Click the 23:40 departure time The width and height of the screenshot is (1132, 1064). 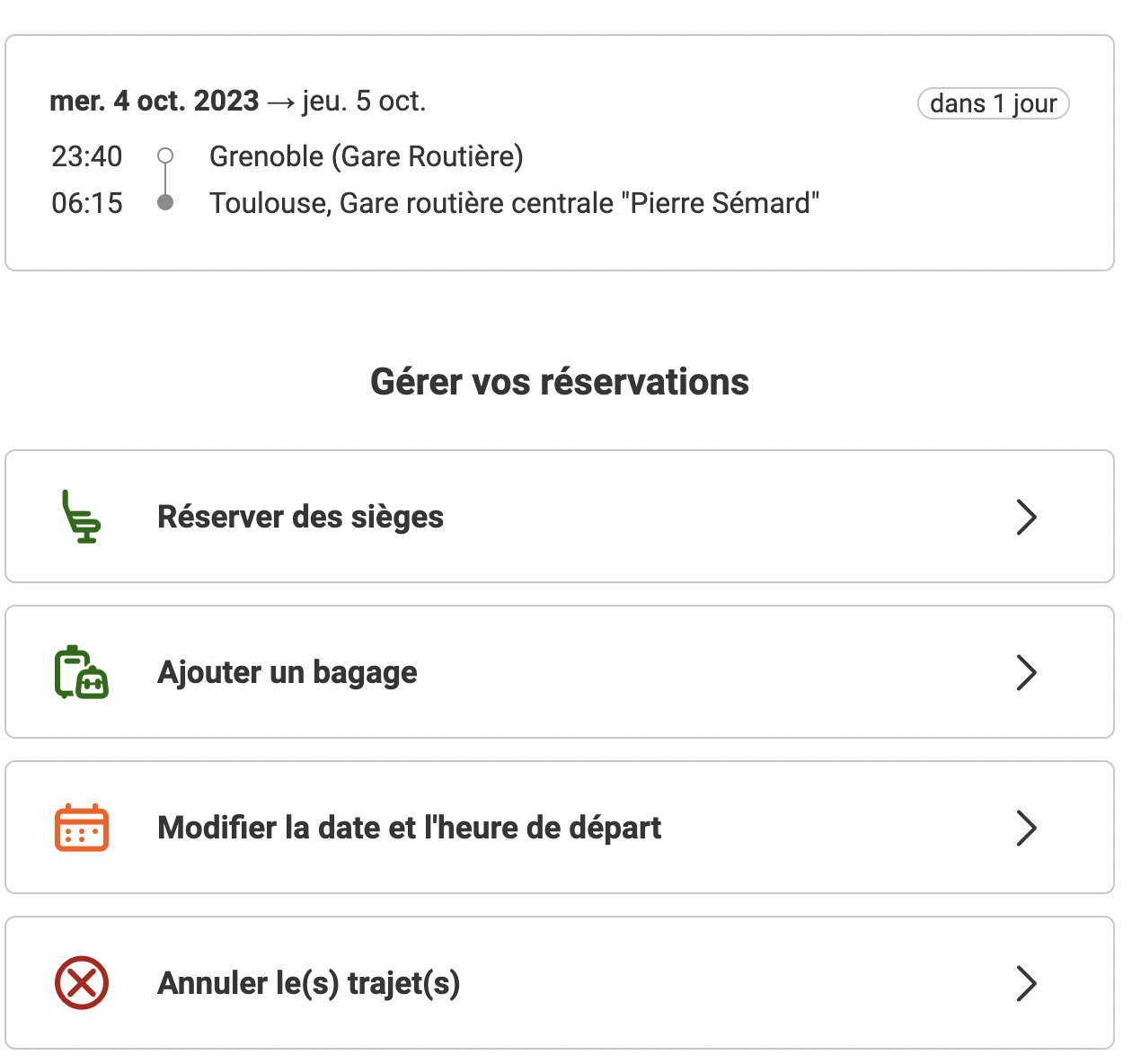(86, 156)
